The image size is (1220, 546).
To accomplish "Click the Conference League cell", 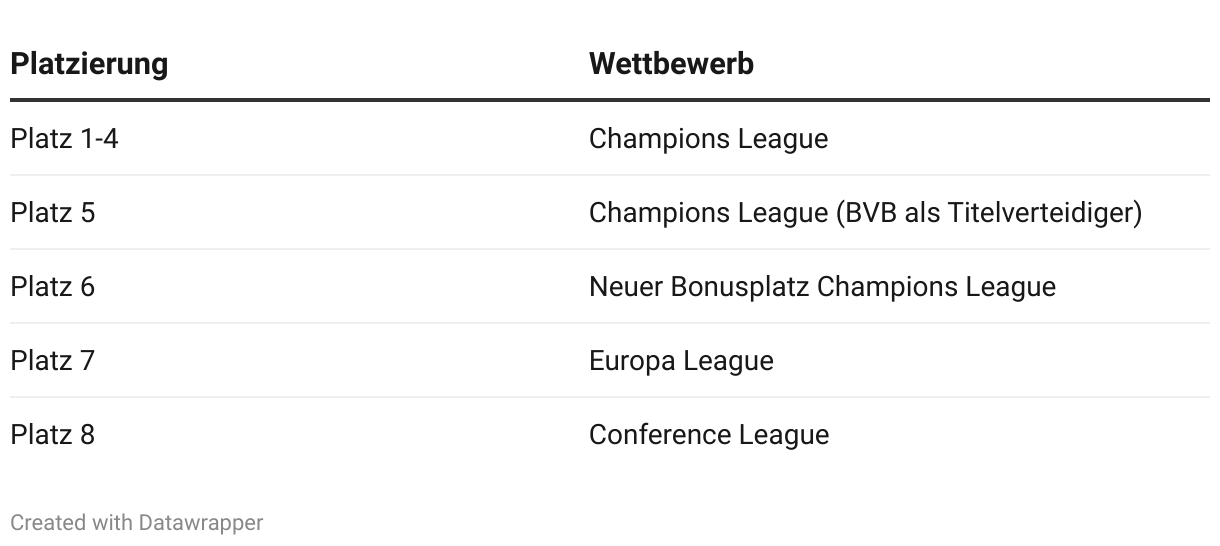I will (x=708, y=435).
